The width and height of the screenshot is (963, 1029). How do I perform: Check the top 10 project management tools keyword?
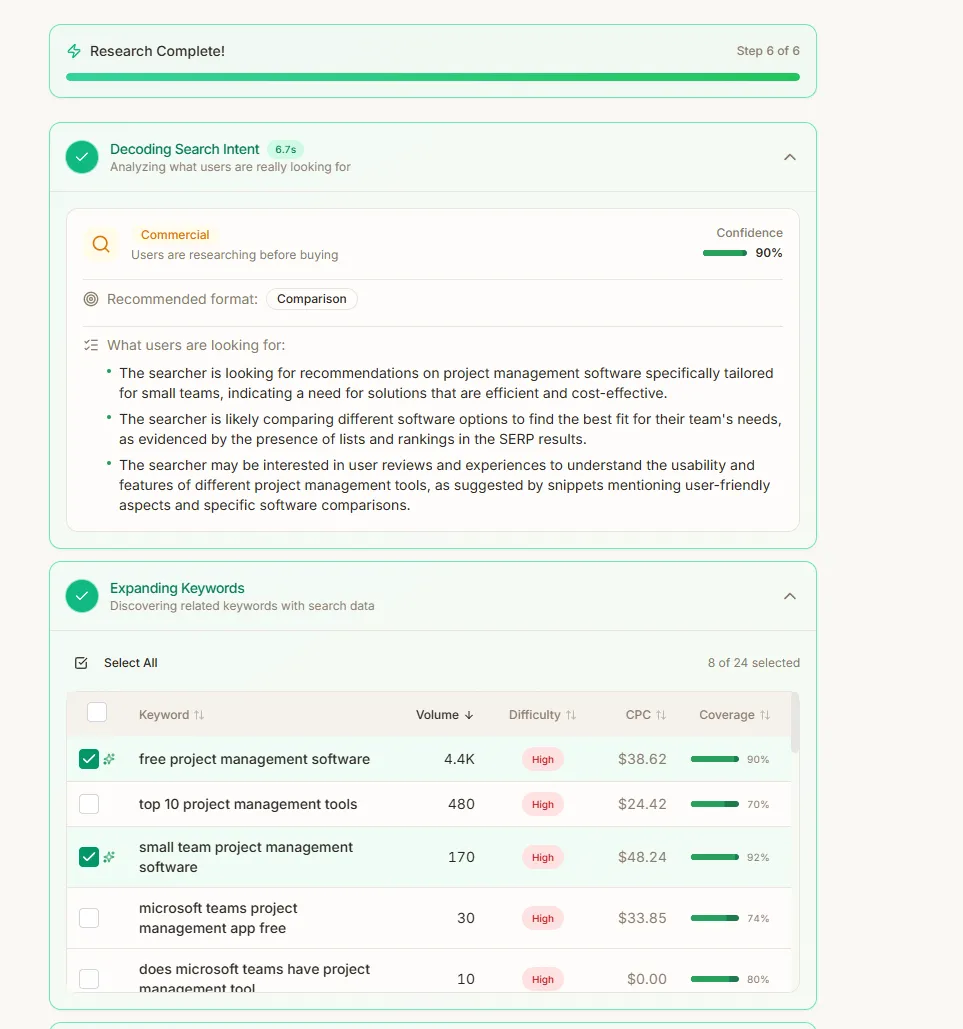point(89,804)
